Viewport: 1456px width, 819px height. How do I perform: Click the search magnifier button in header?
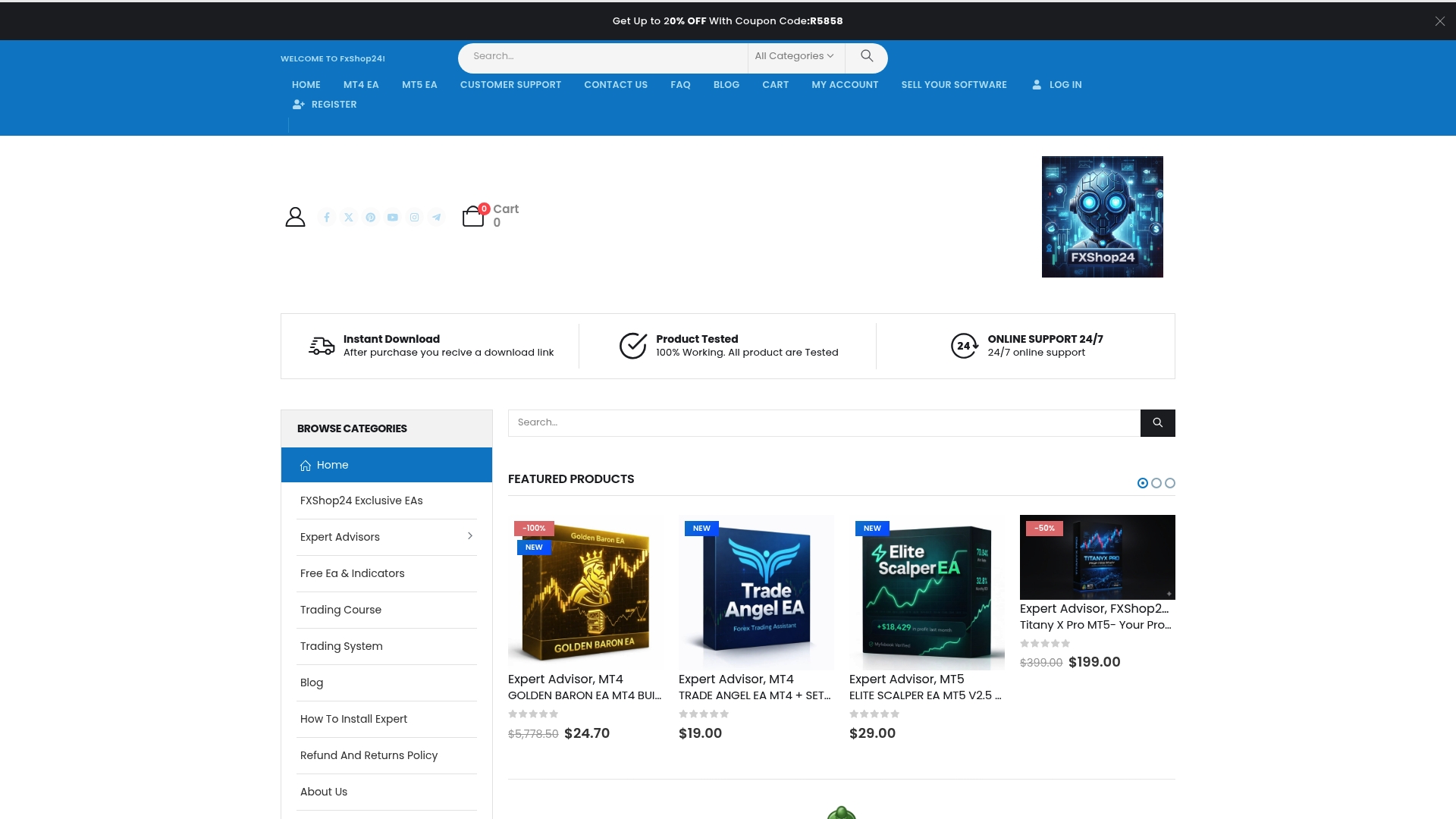pyautogui.click(x=867, y=56)
